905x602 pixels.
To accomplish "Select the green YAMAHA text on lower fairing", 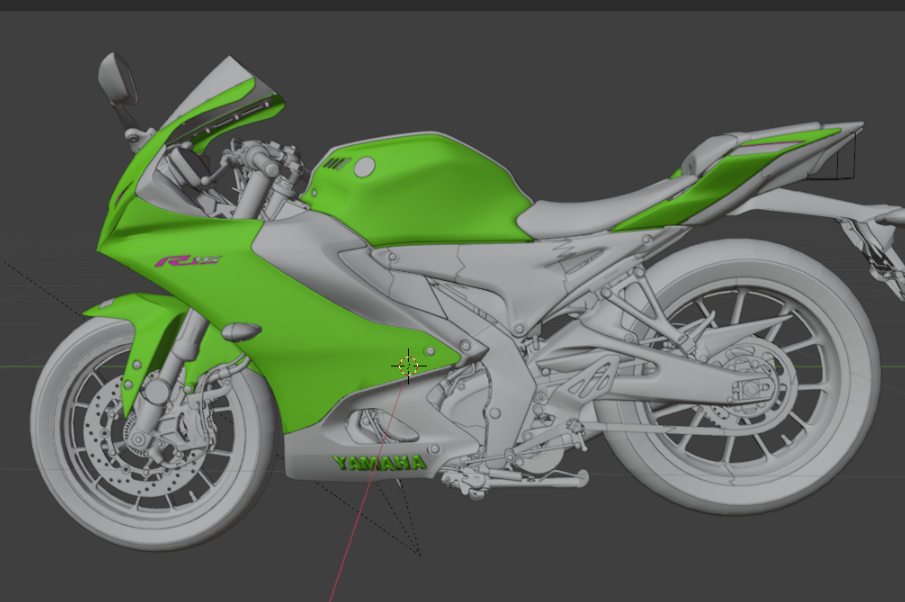I will [x=379, y=462].
